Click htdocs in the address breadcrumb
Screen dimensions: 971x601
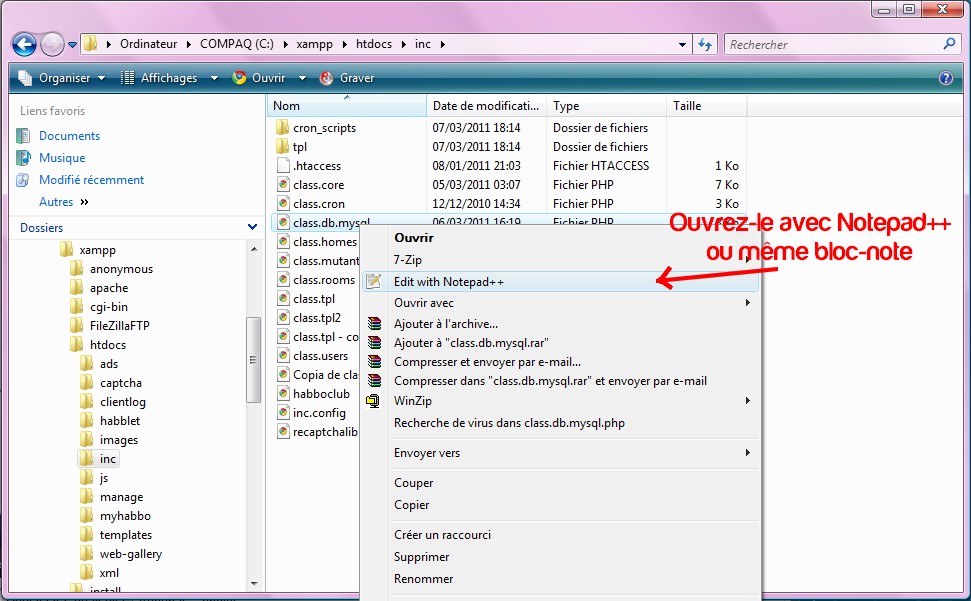(373, 44)
